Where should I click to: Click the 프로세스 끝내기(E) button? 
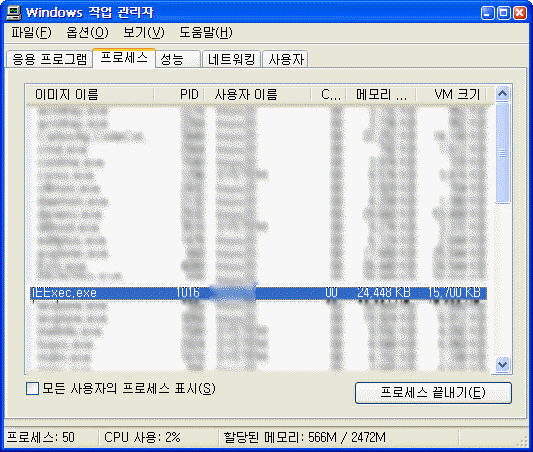(x=433, y=393)
